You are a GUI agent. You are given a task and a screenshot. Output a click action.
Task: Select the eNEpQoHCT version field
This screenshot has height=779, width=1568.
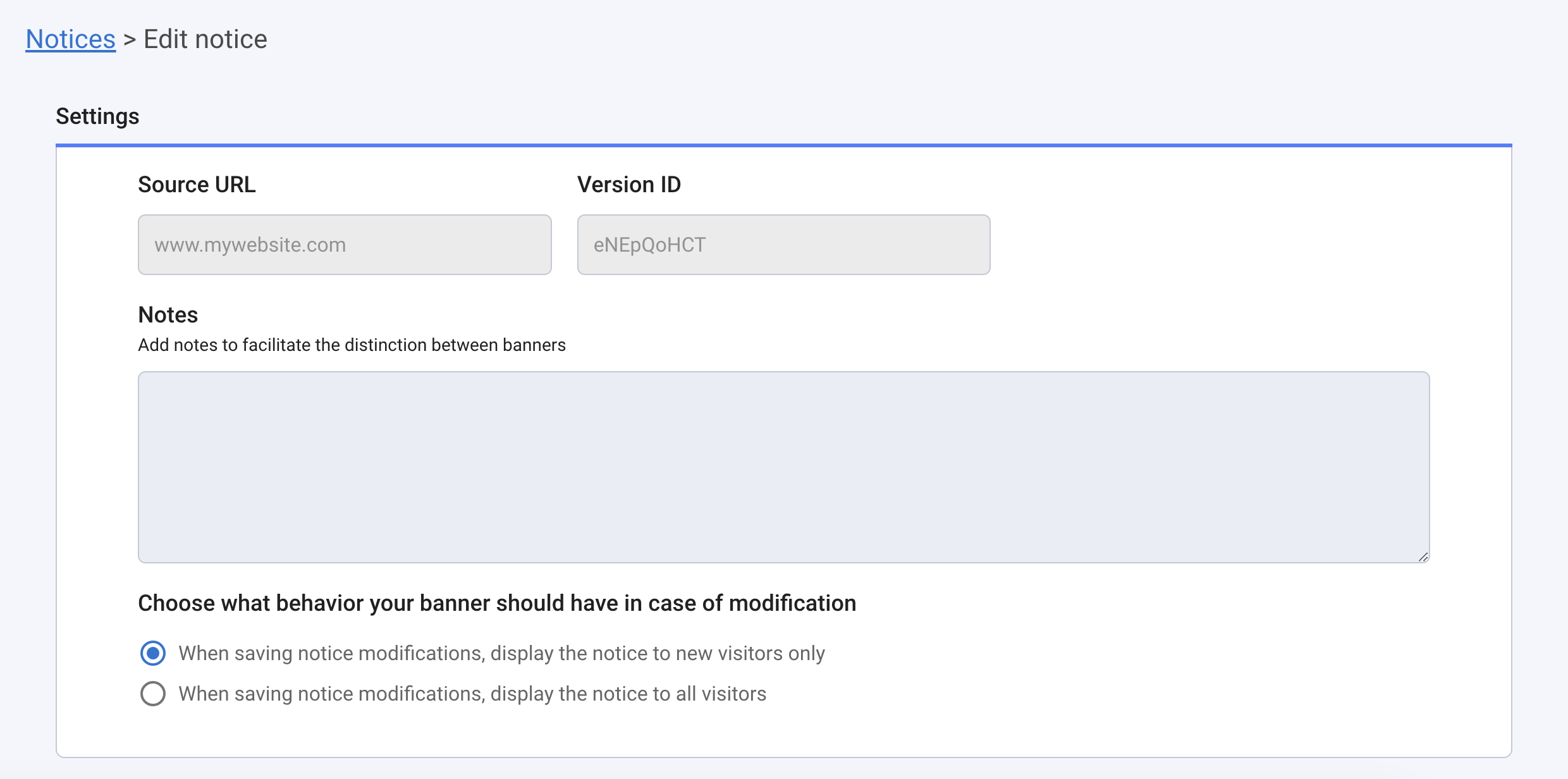pos(783,244)
